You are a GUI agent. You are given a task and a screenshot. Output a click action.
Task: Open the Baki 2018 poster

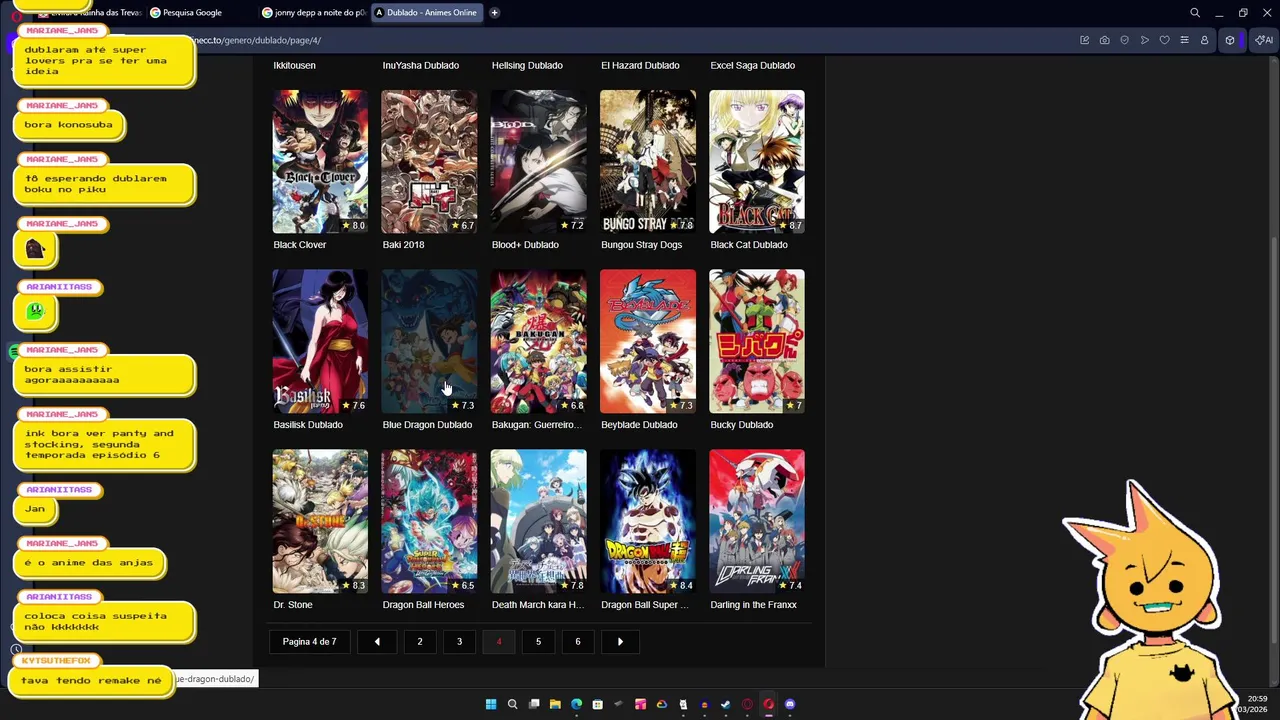(x=429, y=162)
